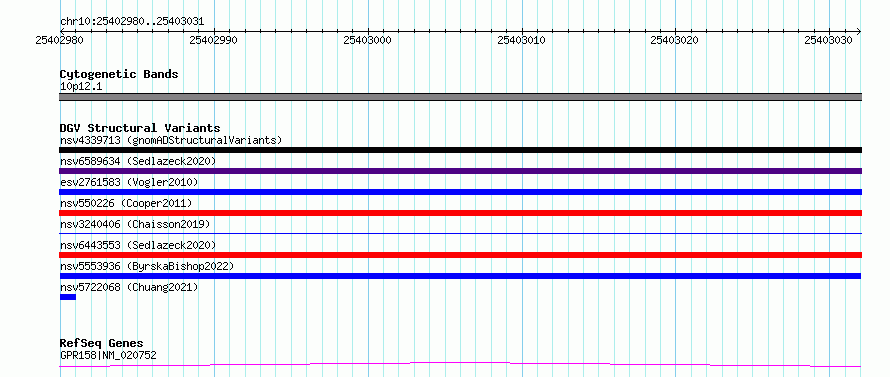Select the RefSeq Genes track title
Viewport: 890px width, 377px height.
(x=102, y=344)
